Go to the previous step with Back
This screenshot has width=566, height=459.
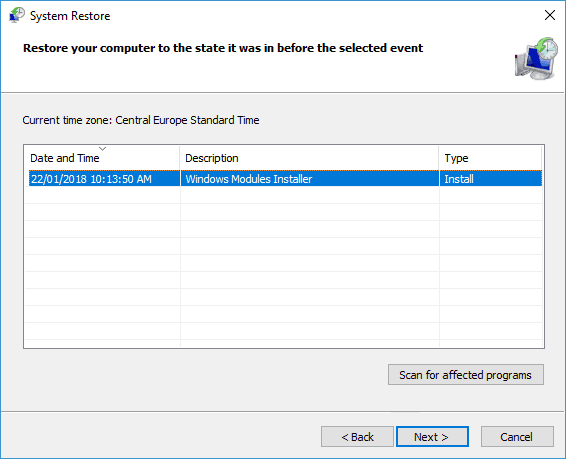pos(357,437)
